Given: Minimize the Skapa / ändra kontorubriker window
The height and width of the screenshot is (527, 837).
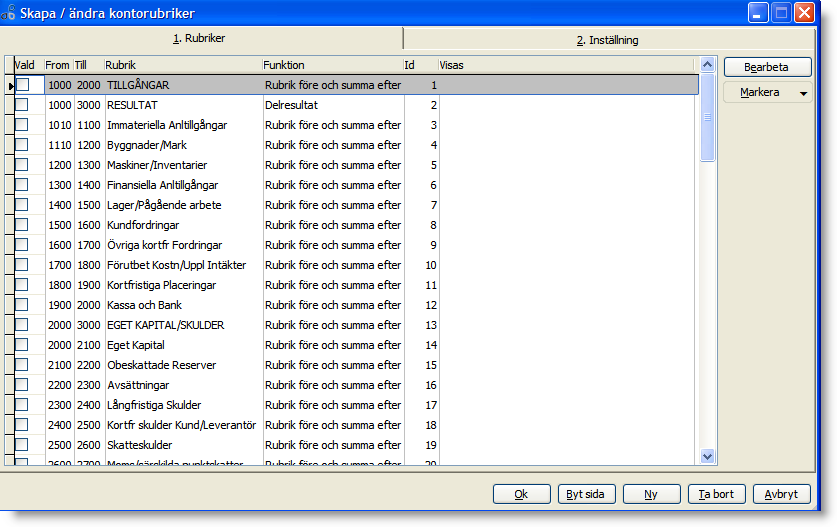Looking at the screenshot, I should (x=757, y=12).
